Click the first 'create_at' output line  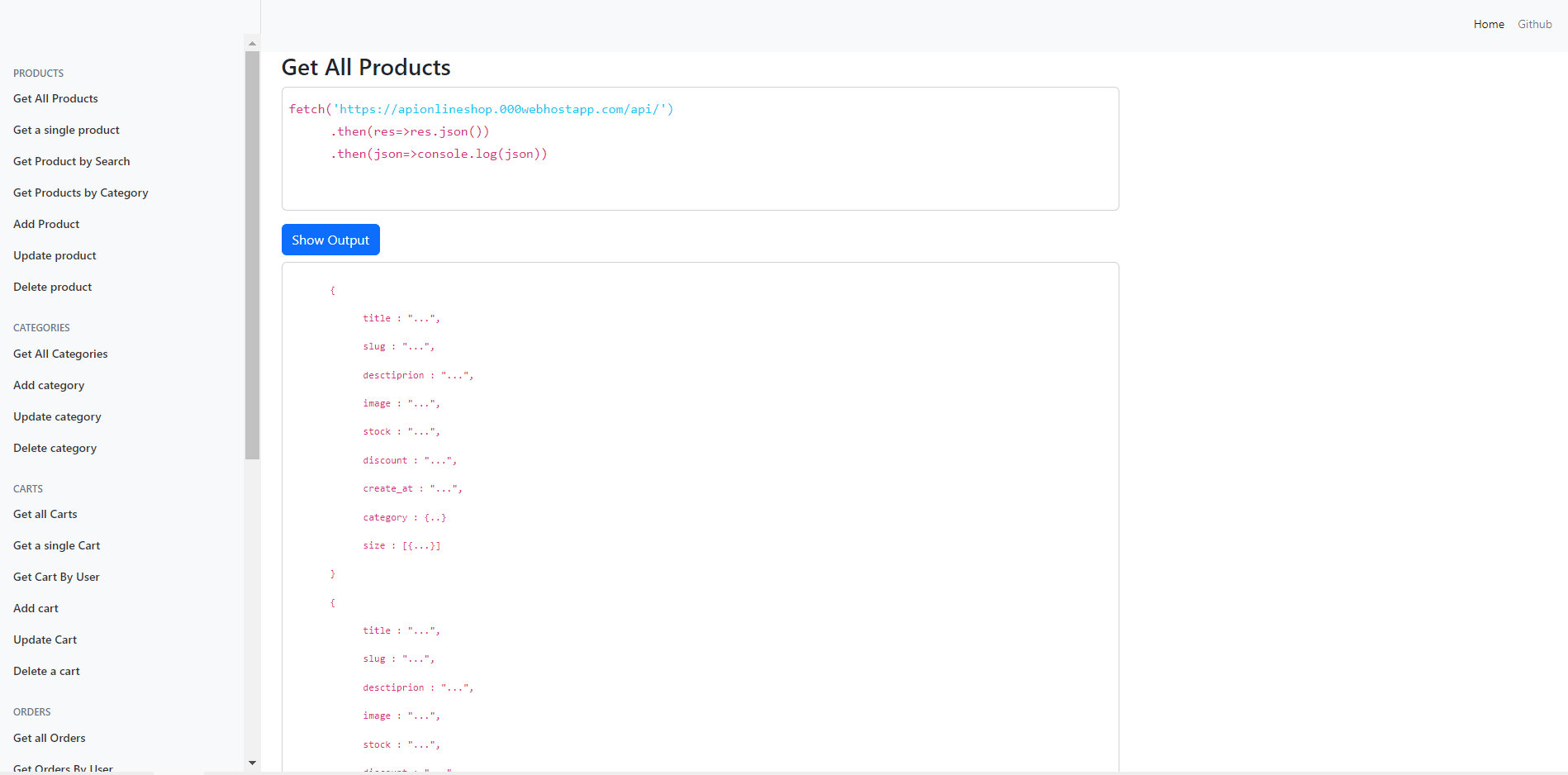(412, 488)
